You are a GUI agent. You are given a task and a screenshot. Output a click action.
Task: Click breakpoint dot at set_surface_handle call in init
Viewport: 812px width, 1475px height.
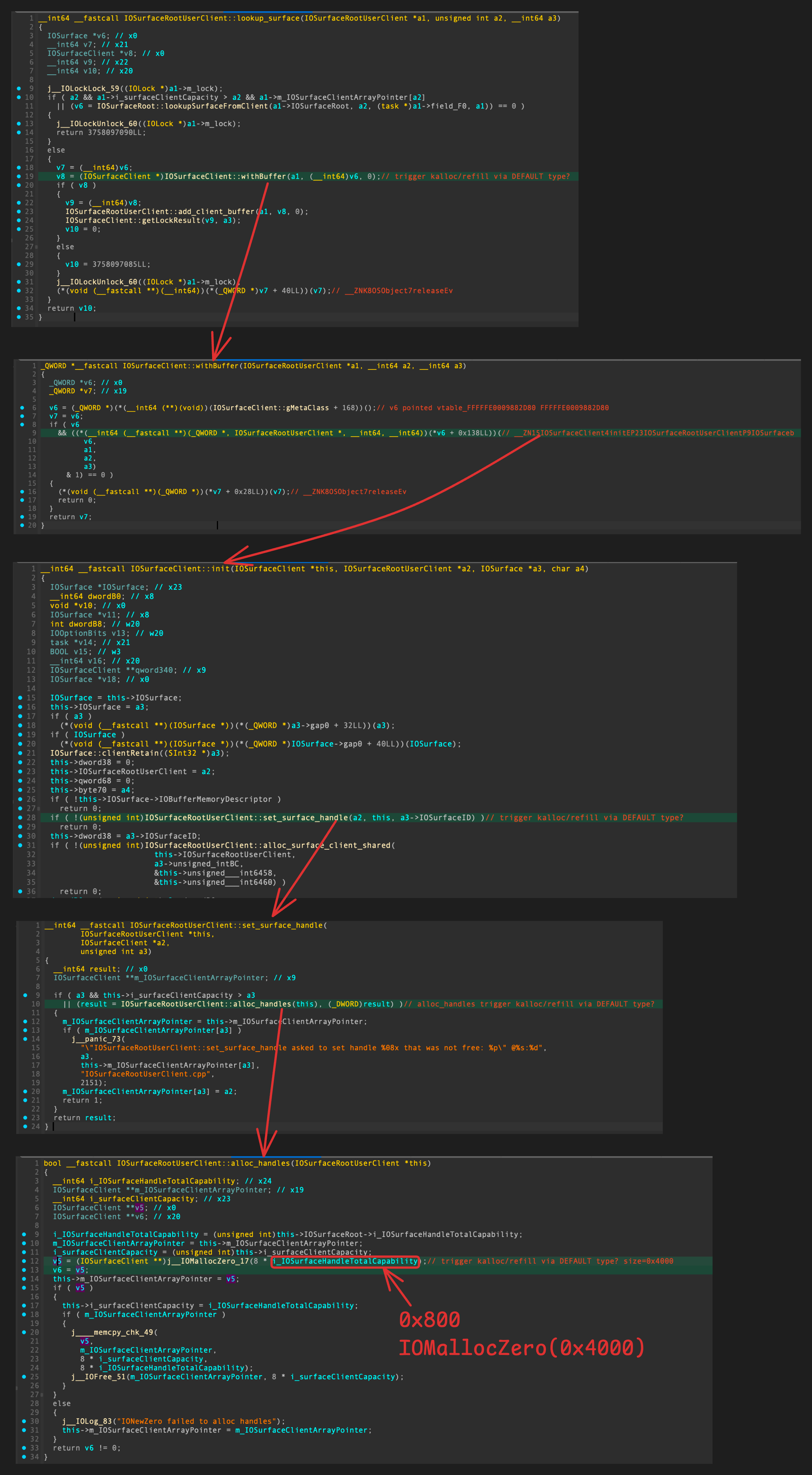(21, 818)
